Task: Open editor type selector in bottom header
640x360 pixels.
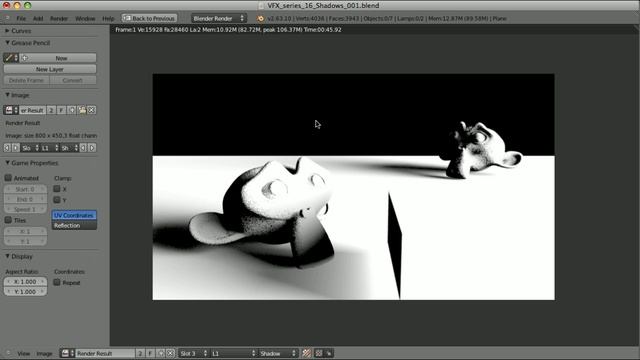Action: click(x=8, y=353)
